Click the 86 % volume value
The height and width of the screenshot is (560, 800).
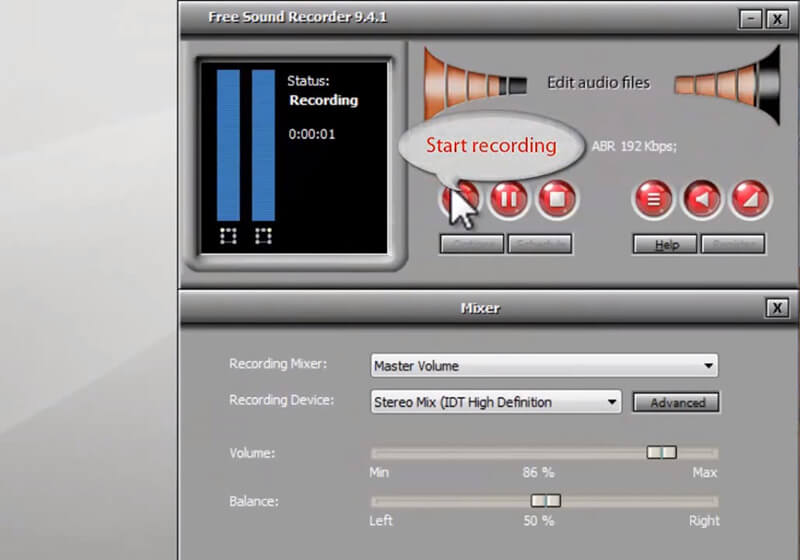538,472
